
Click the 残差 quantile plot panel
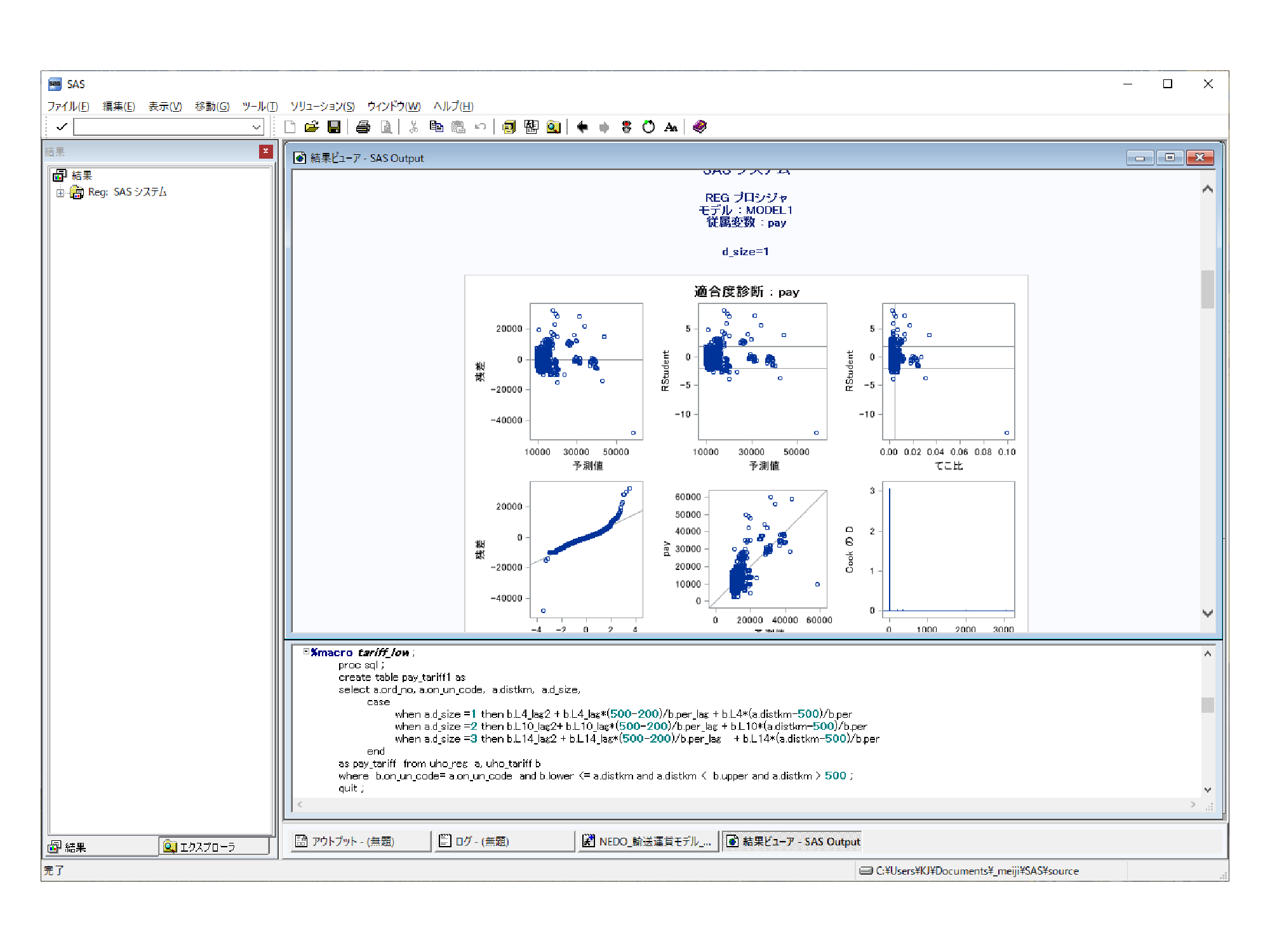pyautogui.click(x=586, y=549)
